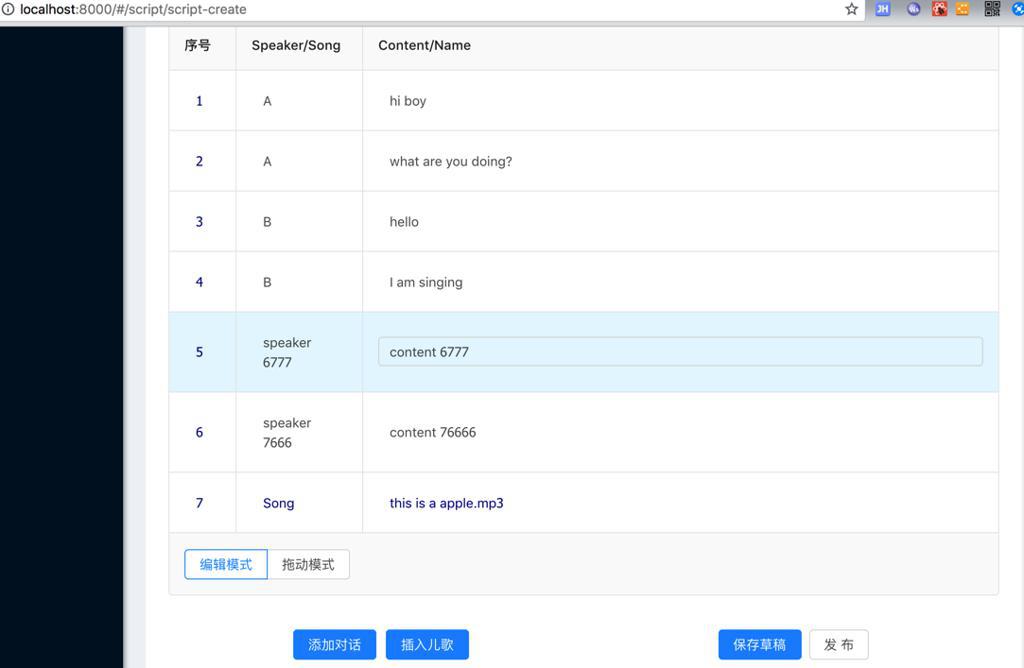Screen dimensions: 1024x668
Task: Edit the 'content 6777' input field
Action: pyautogui.click(x=680, y=352)
